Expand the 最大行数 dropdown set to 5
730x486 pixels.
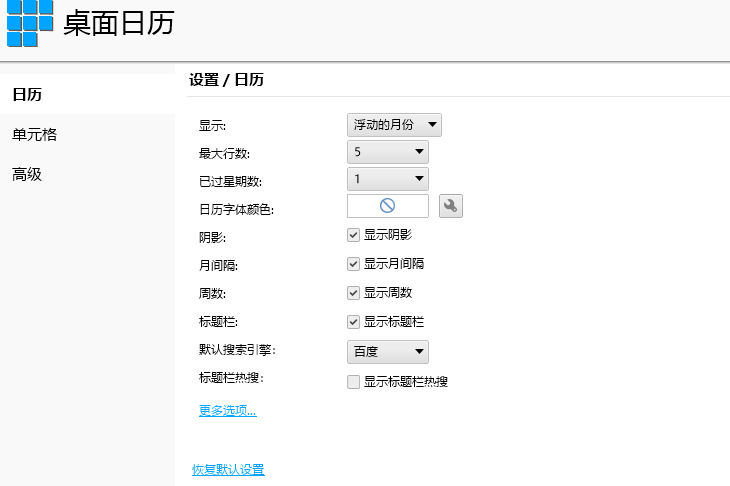pos(388,152)
